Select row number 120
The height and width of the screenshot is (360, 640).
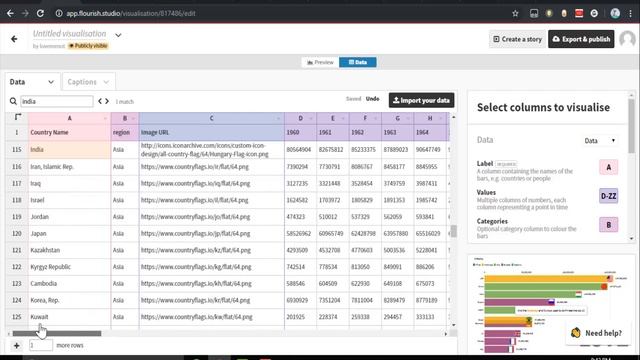point(17,233)
